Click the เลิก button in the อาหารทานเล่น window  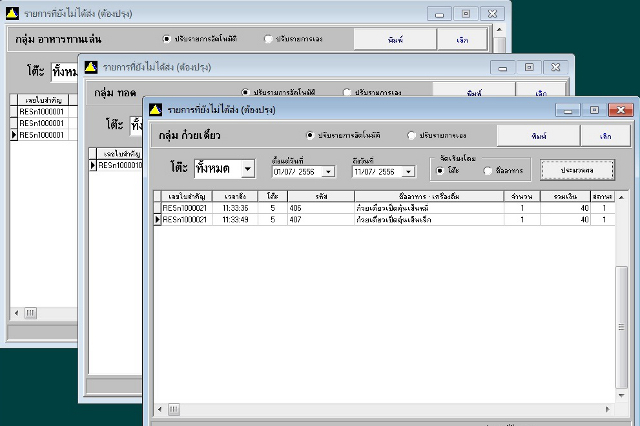462,40
